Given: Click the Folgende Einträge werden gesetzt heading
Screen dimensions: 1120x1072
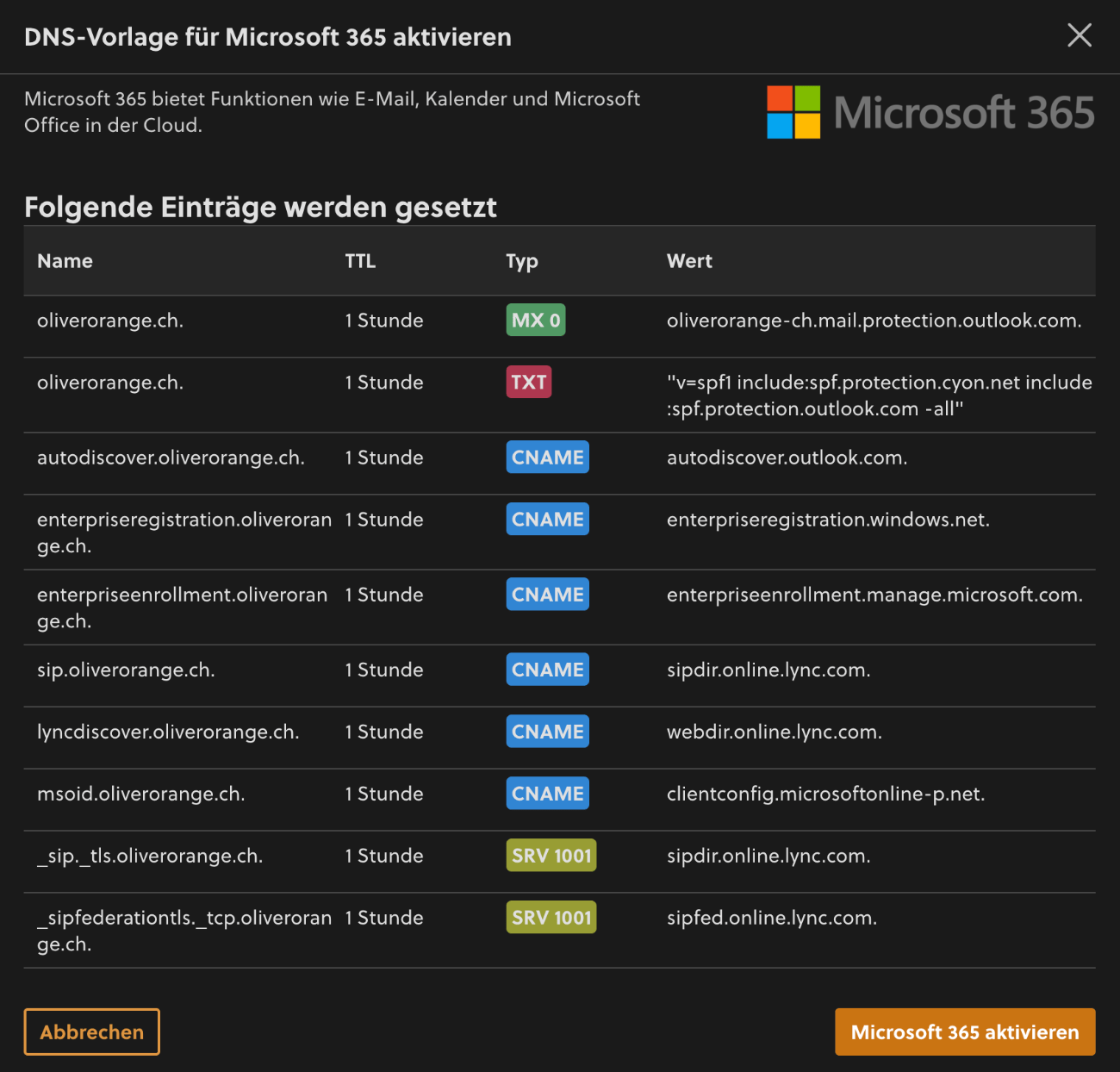Looking at the screenshot, I should (260, 208).
